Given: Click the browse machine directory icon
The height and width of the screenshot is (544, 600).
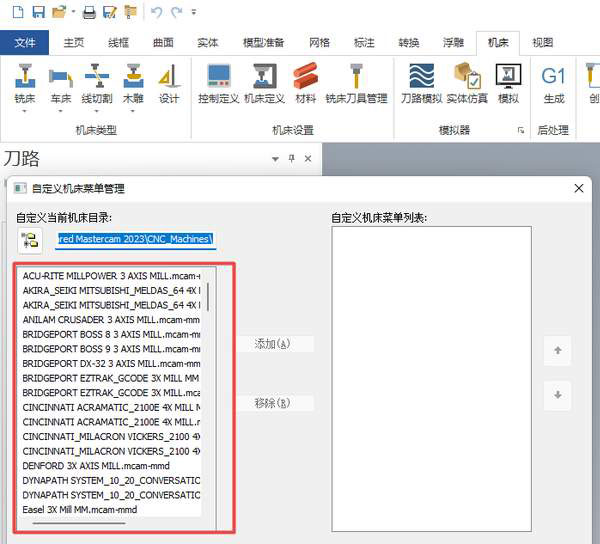Looking at the screenshot, I should [30, 240].
